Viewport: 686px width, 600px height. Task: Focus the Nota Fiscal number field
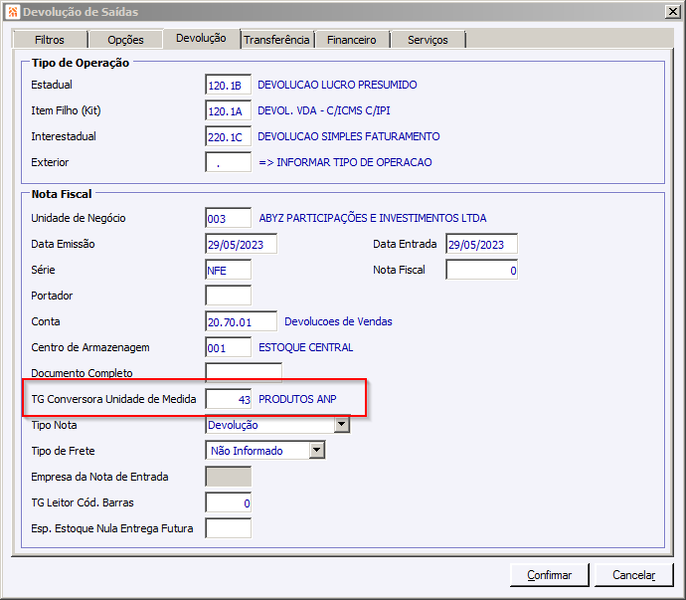(x=482, y=270)
